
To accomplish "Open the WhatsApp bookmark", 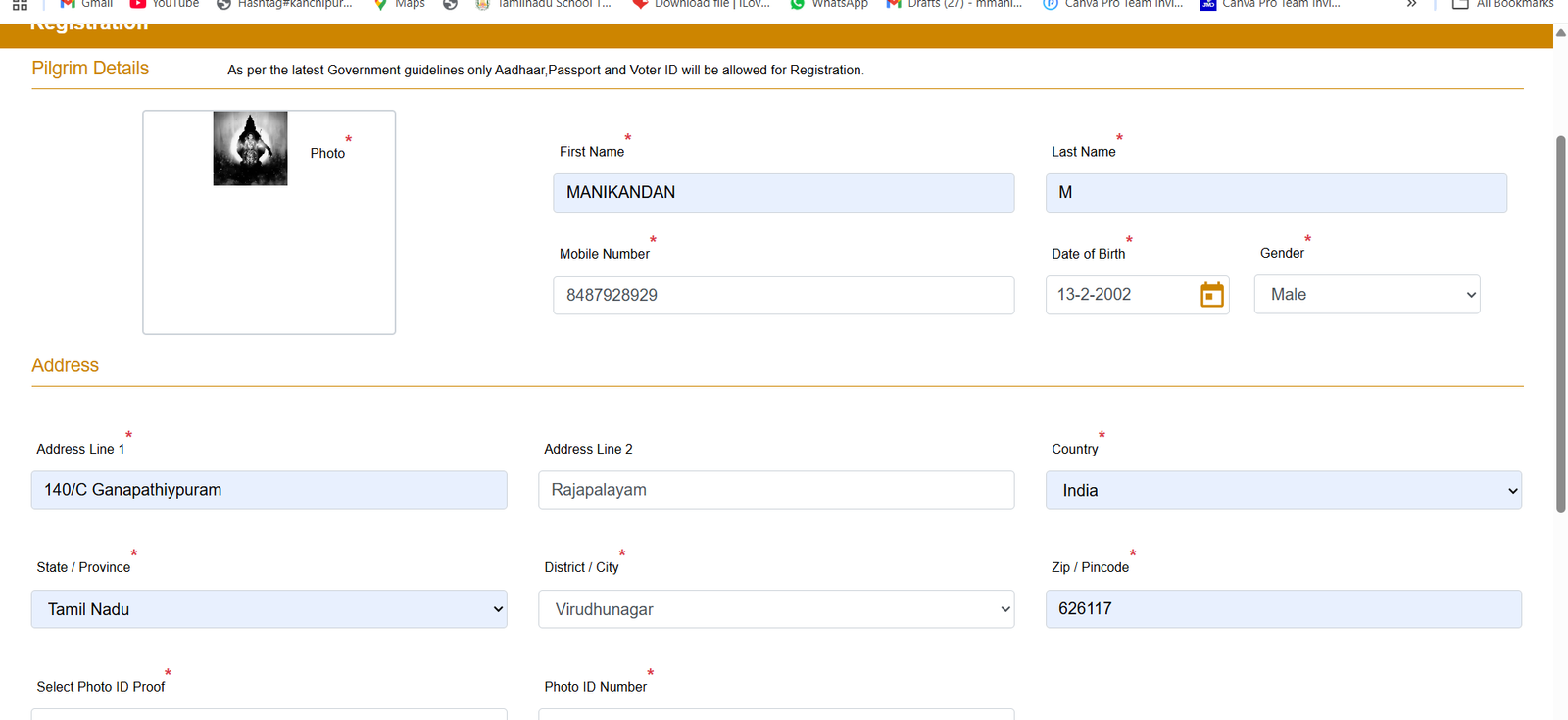I will (829, 4).
